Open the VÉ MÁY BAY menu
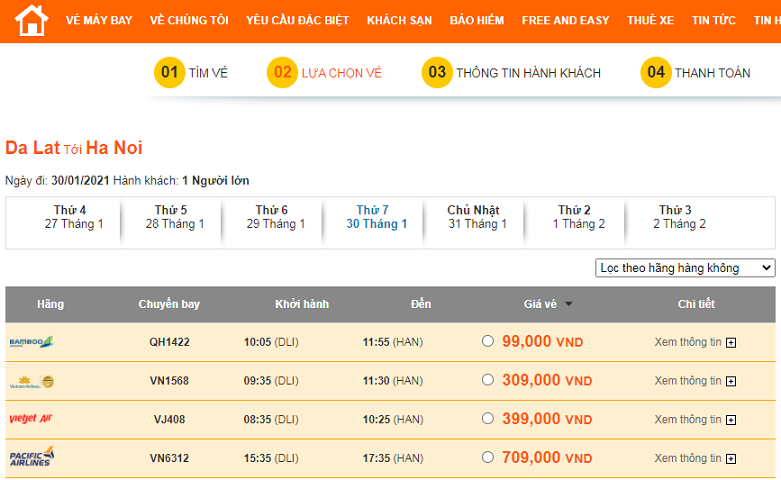The image size is (781, 480). 99,20
